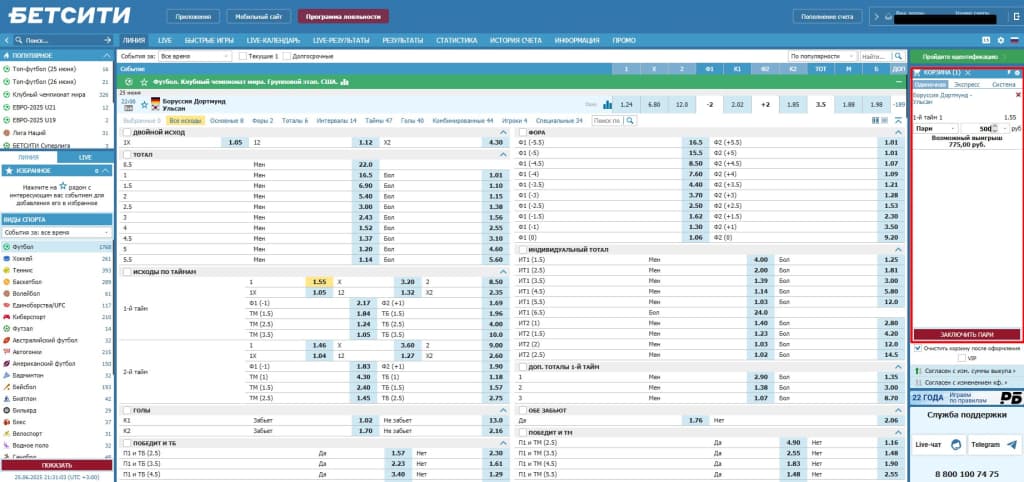Switch sidebar to LIVE tab
Screen dimensions: 1024x482
(x=86, y=157)
